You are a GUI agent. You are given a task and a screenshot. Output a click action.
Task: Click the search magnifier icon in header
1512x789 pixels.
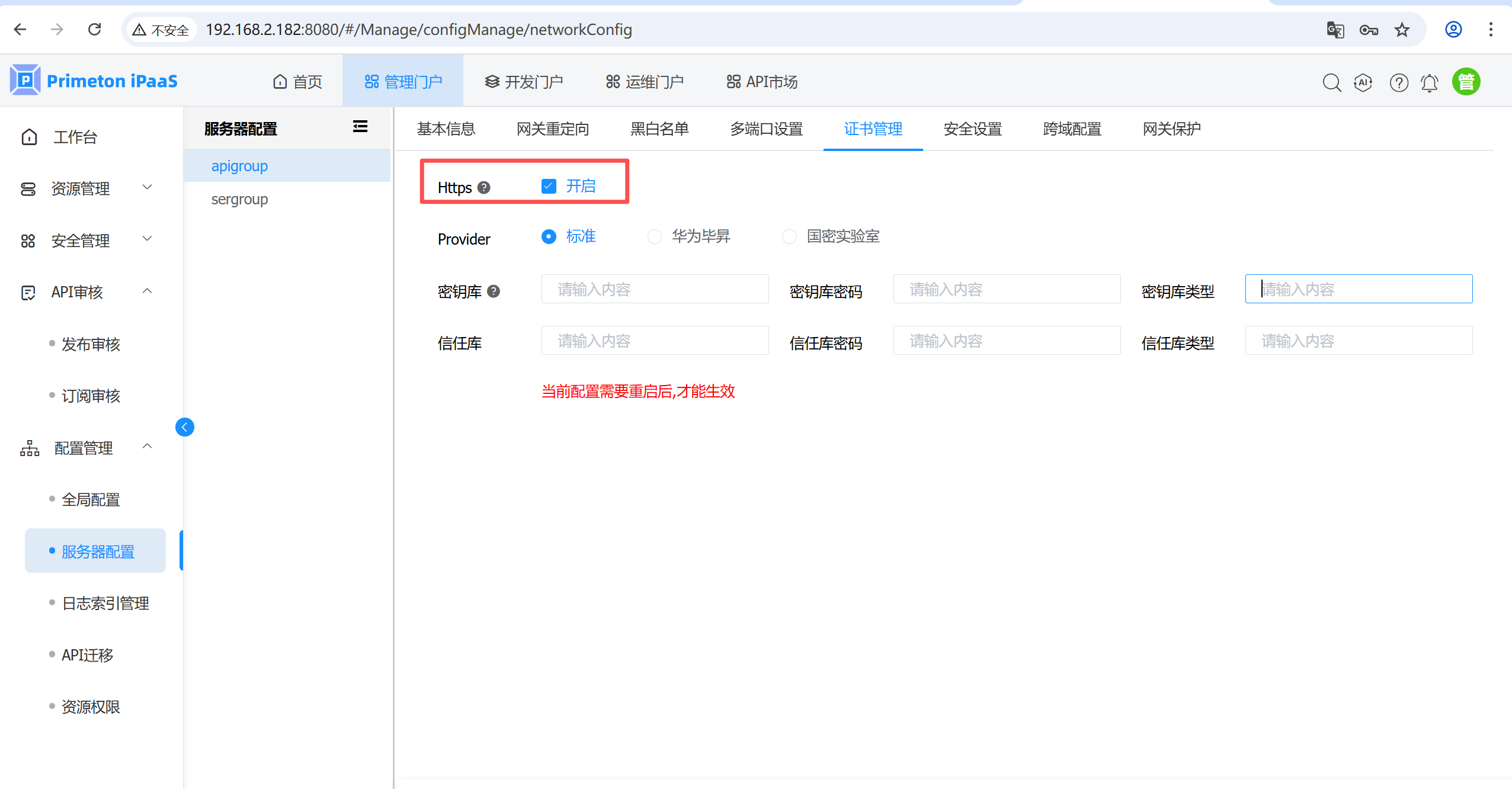[x=1331, y=82]
